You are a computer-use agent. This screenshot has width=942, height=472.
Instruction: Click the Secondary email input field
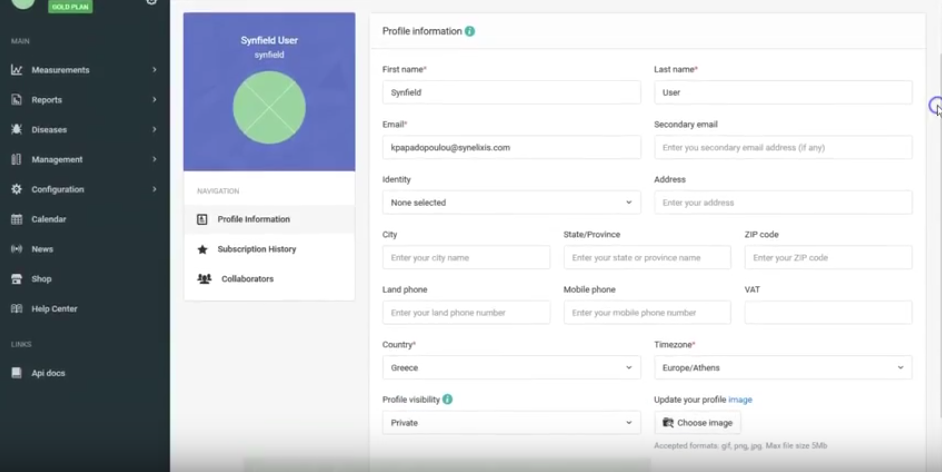coord(783,148)
